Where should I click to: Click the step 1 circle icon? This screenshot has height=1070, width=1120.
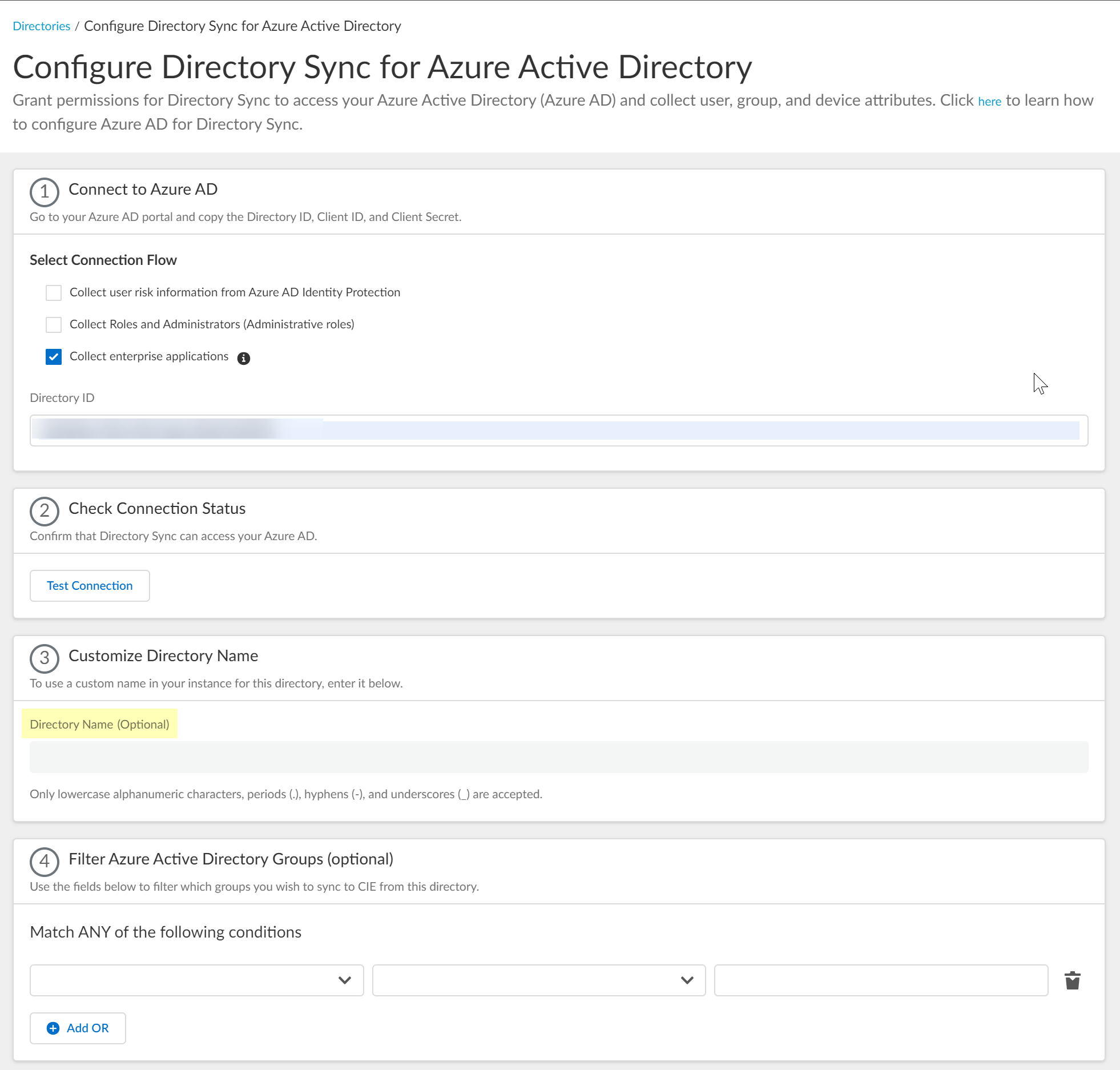(x=45, y=192)
